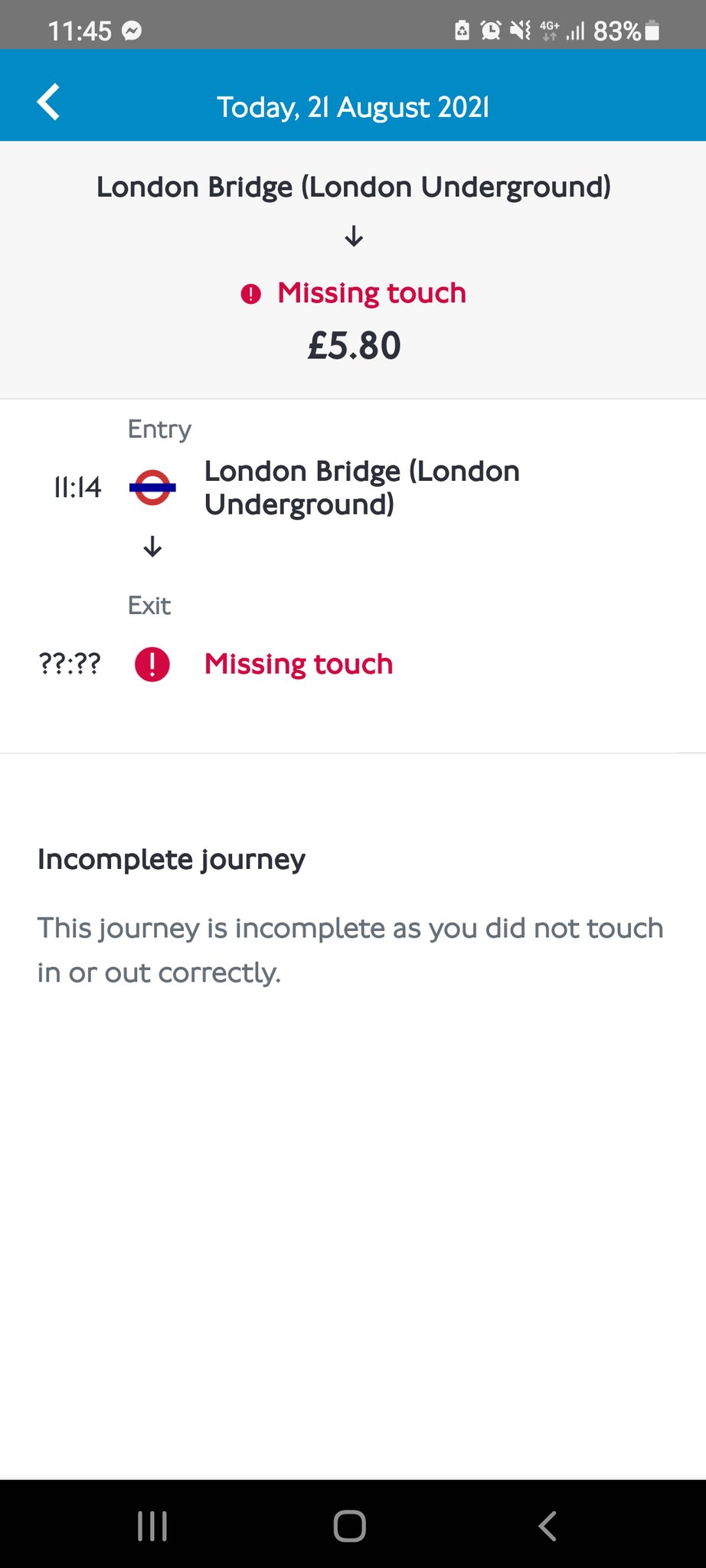Tap the battery indicator icon

(x=652, y=31)
